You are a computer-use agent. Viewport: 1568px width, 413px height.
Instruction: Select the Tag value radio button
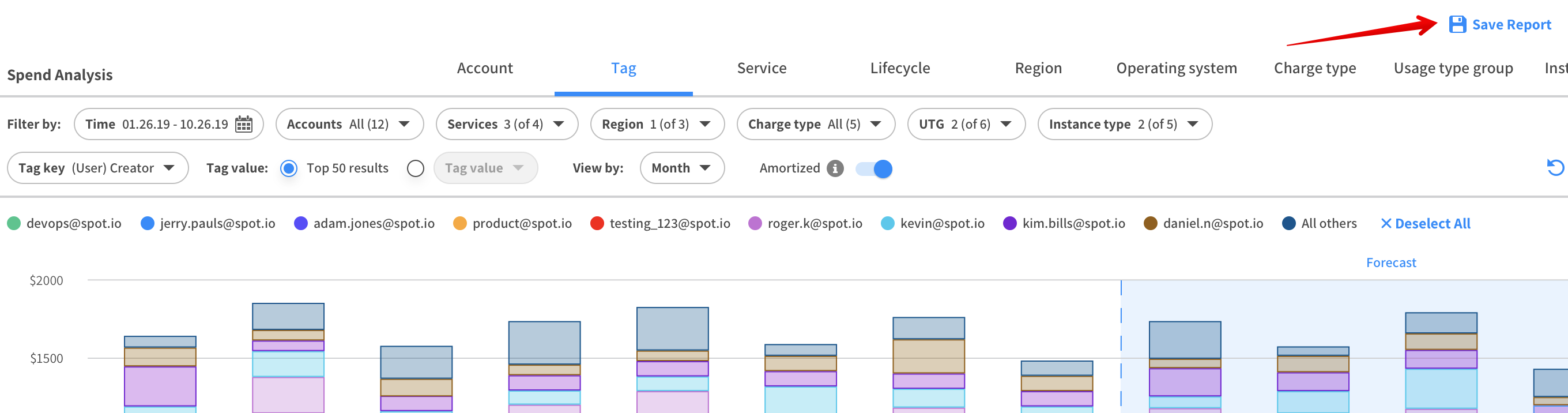pyautogui.click(x=416, y=168)
